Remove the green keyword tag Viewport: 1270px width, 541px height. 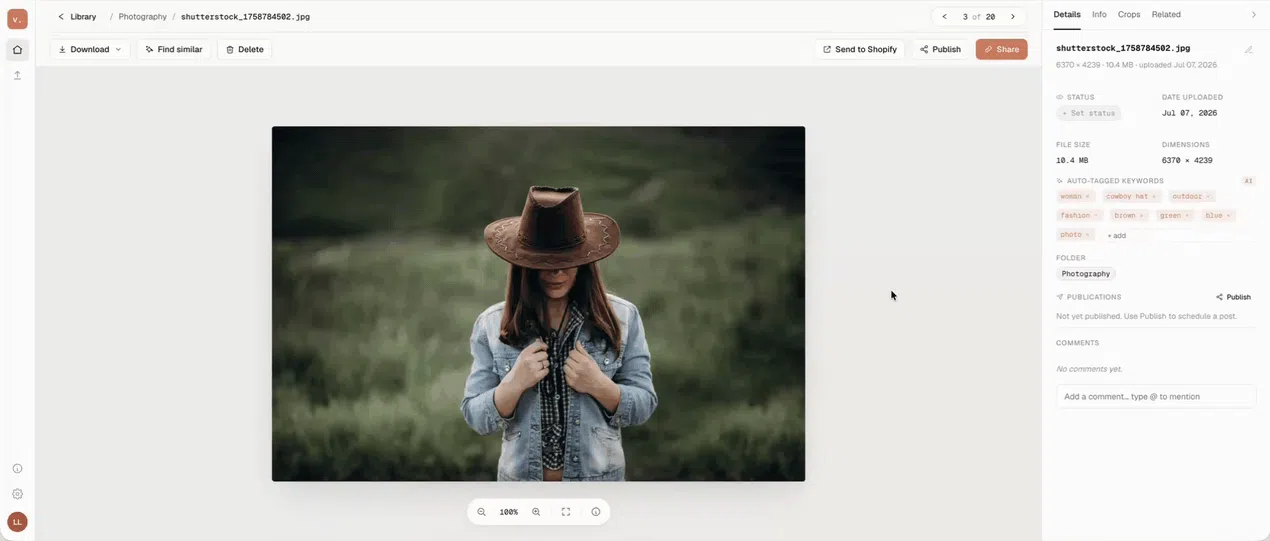(1187, 216)
